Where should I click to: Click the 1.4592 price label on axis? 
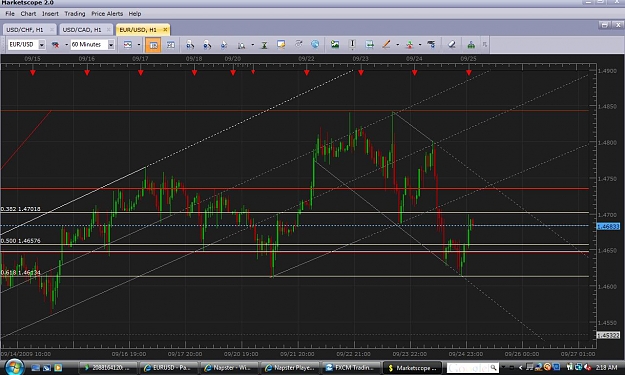(x=608, y=336)
